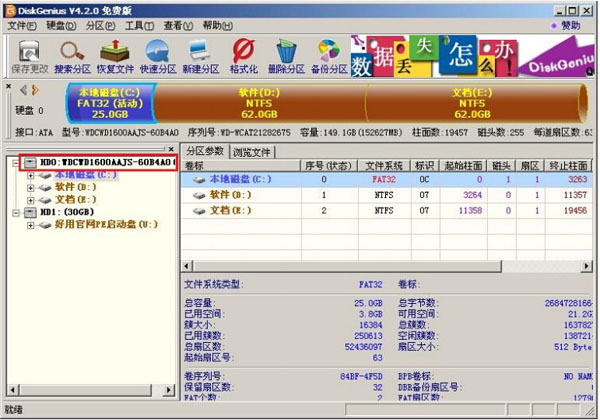Go to the next disk arrow

[x=35, y=90]
